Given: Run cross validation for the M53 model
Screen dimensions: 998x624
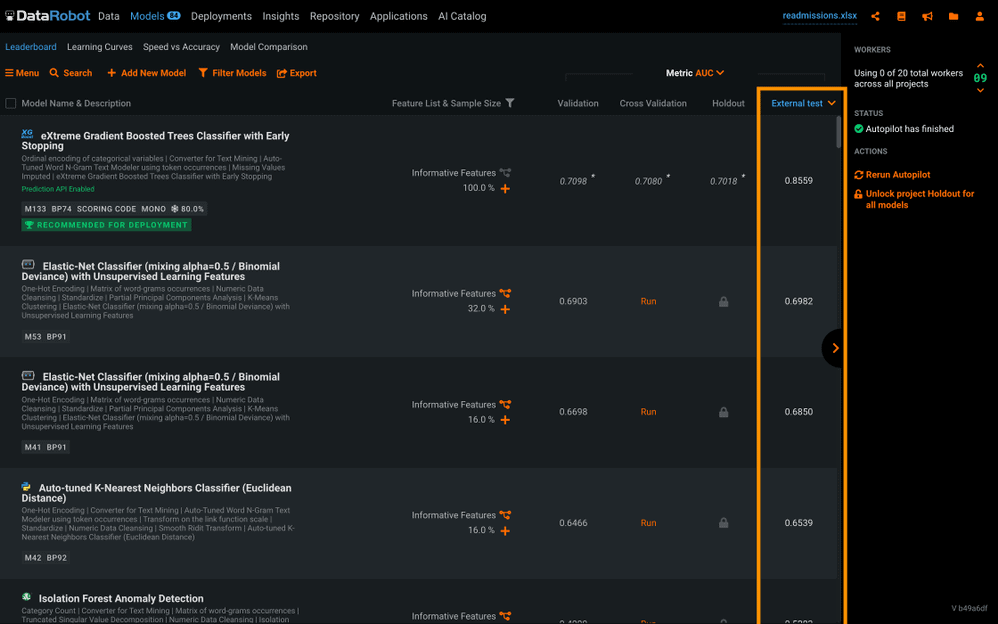Looking at the screenshot, I should (648, 301).
